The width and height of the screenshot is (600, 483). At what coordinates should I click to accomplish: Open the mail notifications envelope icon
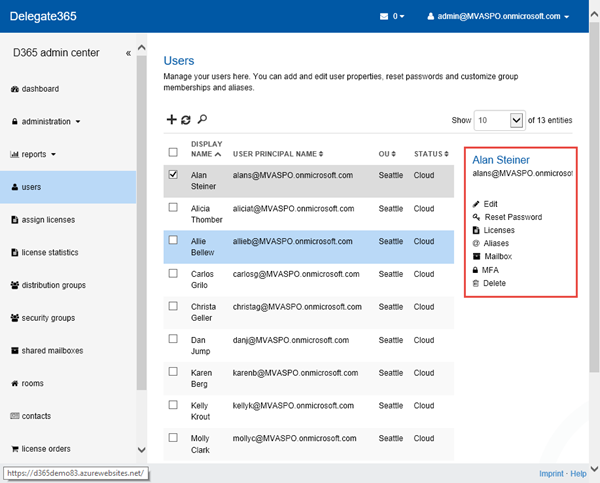pyautogui.click(x=384, y=17)
